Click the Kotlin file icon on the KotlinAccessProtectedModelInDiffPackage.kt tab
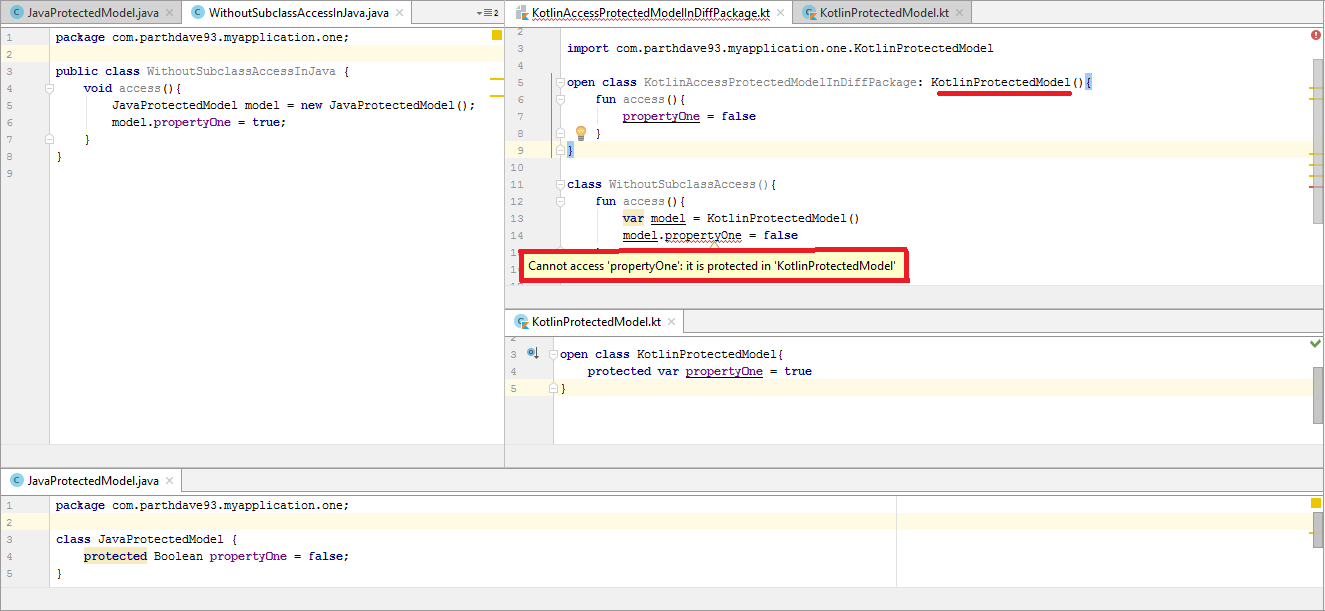1325x611 pixels. pos(521,13)
